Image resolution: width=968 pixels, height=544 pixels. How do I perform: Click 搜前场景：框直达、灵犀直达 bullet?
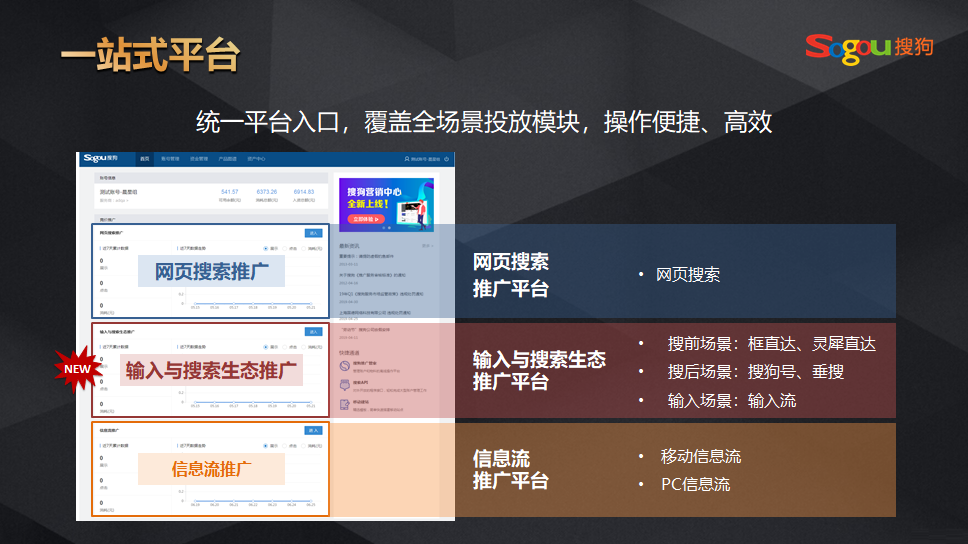(x=771, y=344)
